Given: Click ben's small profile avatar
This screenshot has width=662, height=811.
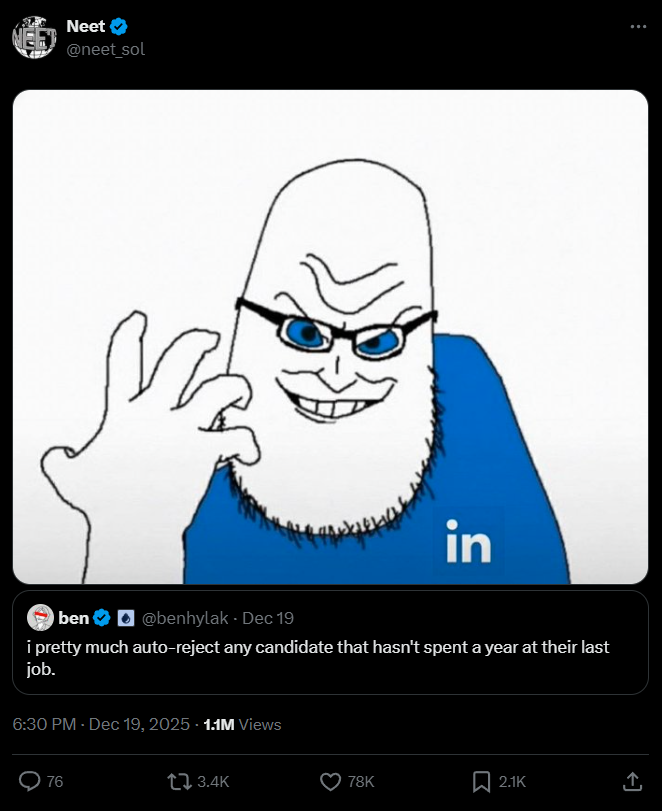Looking at the screenshot, I should click(40, 618).
